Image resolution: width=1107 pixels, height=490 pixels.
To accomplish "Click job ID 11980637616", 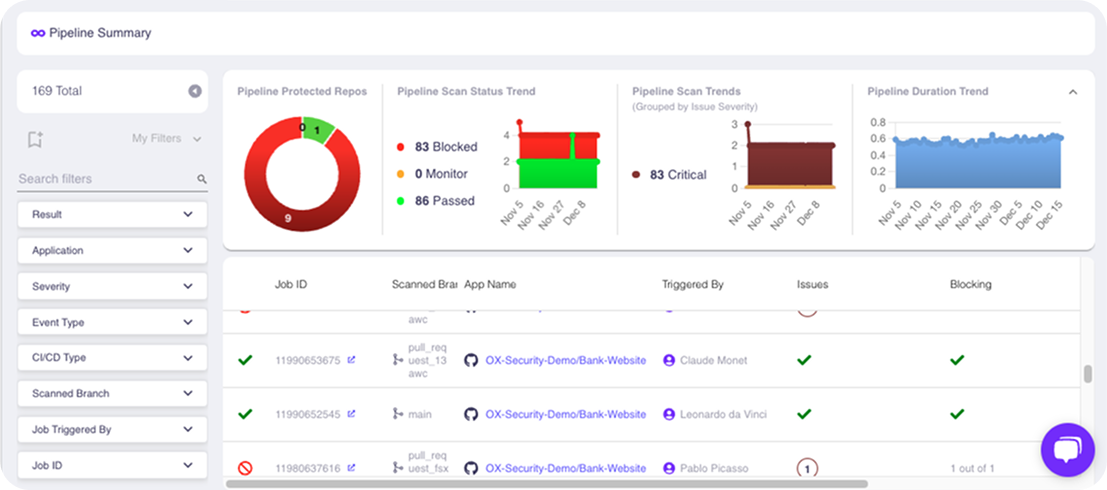I will (308, 468).
